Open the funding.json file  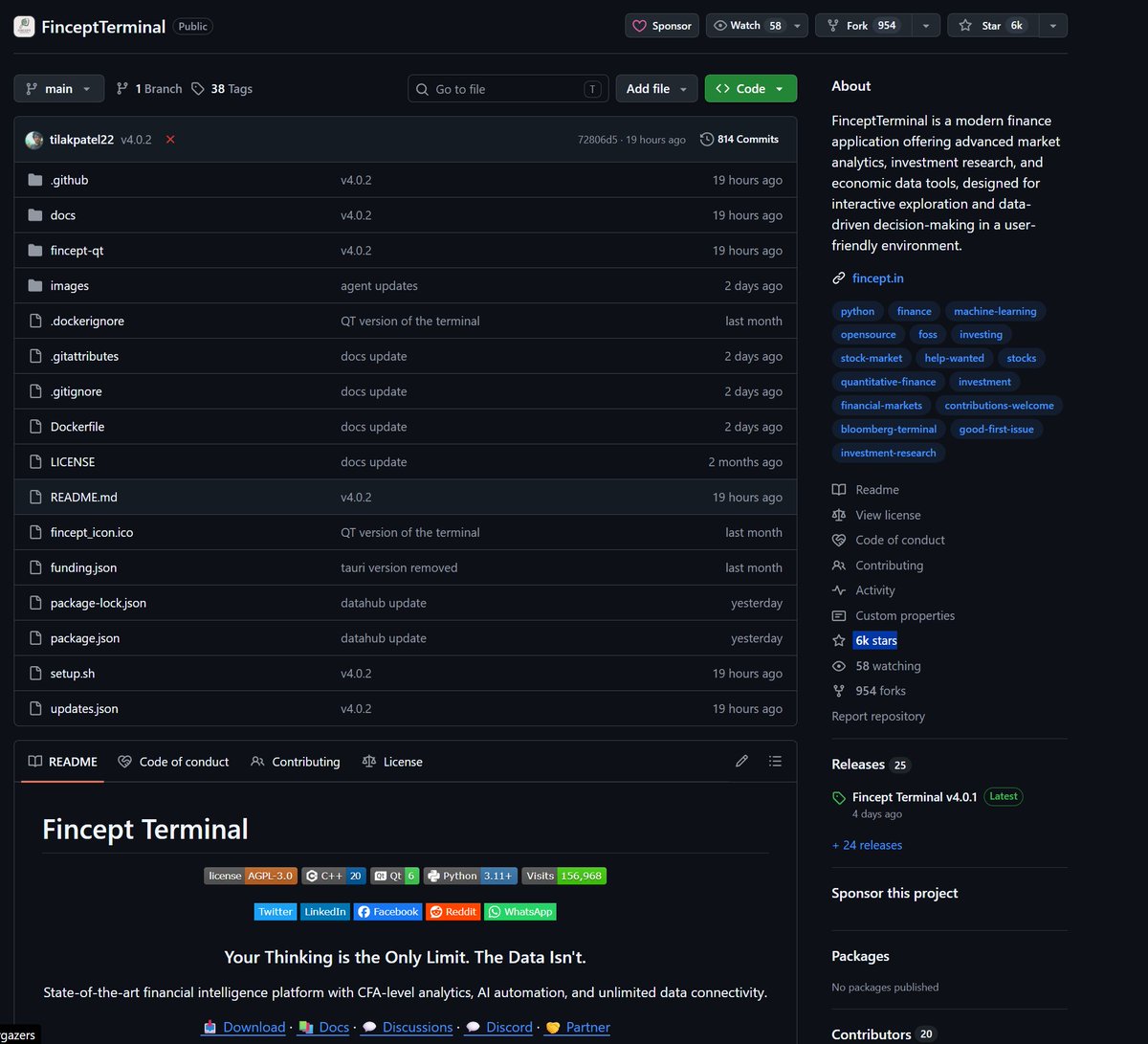point(83,568)
